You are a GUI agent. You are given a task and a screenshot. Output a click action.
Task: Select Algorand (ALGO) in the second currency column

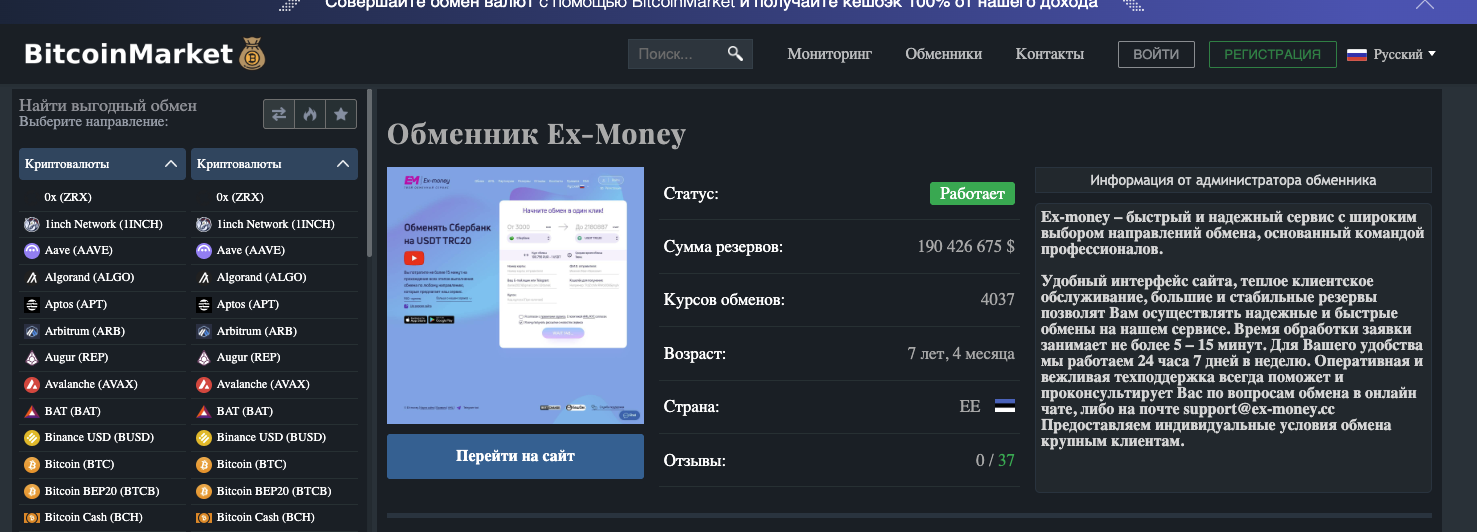(274, 277)
